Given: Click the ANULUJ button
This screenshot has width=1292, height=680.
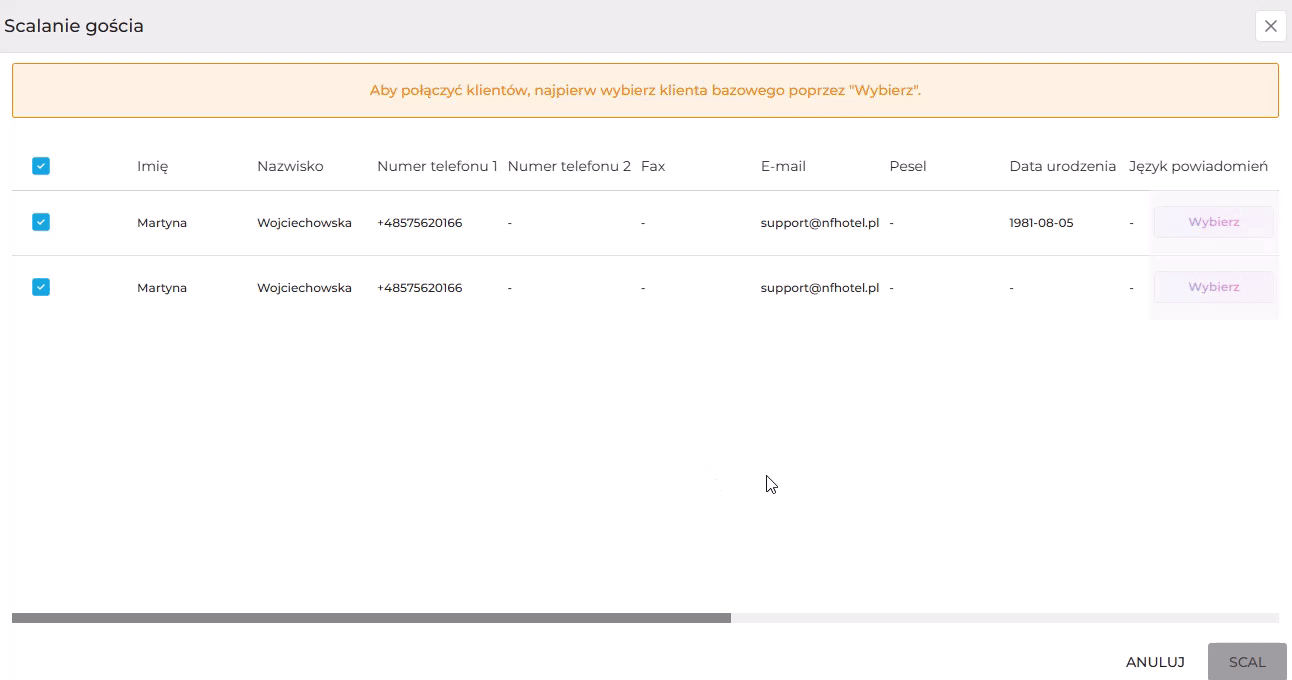Looking at the screenshot, I should click(1155, 662).
